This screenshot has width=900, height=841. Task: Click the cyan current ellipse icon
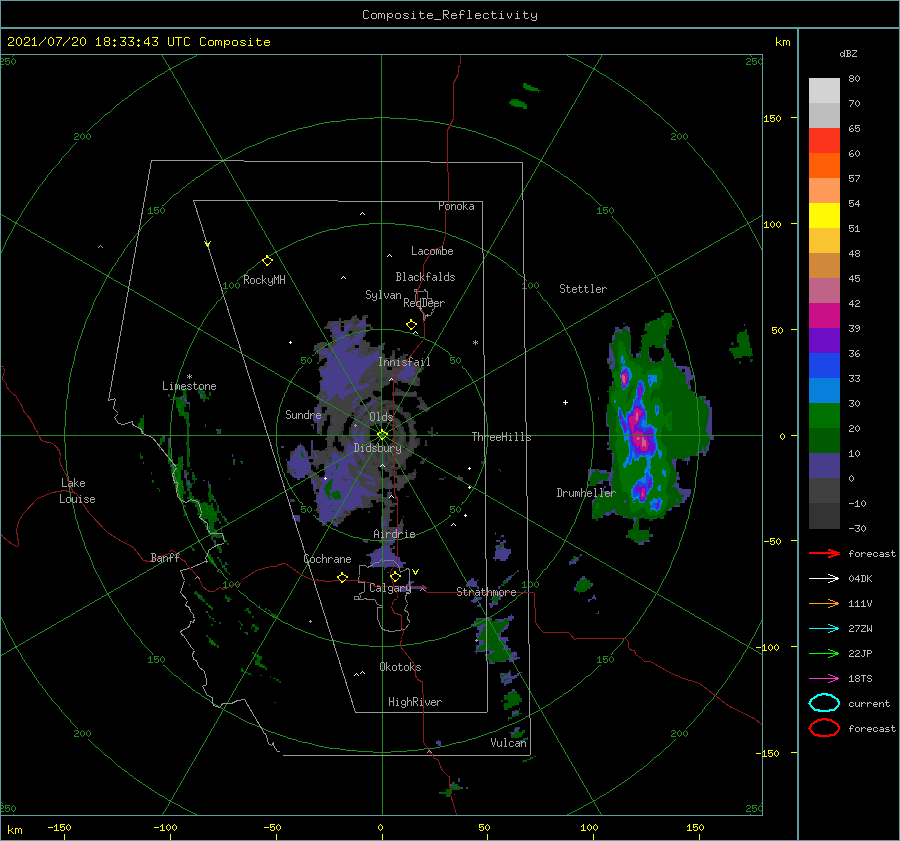pos(824,703)
